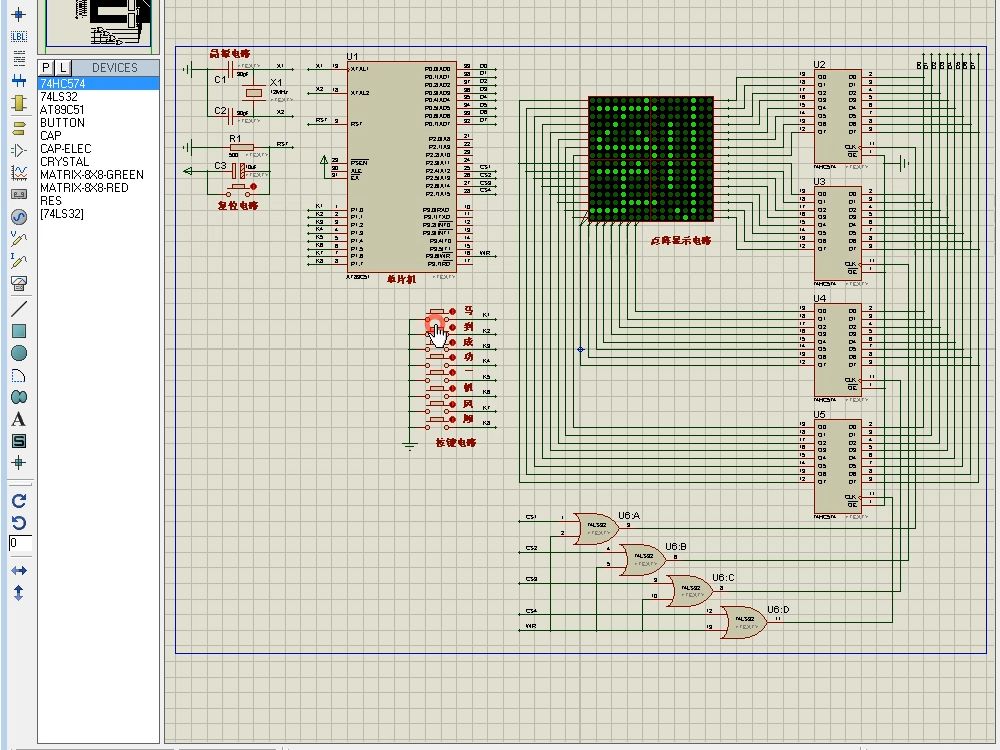Screen dimensions: 1000x750
Task: Select the junction dot mode tool
Action: tap(18, 15)
